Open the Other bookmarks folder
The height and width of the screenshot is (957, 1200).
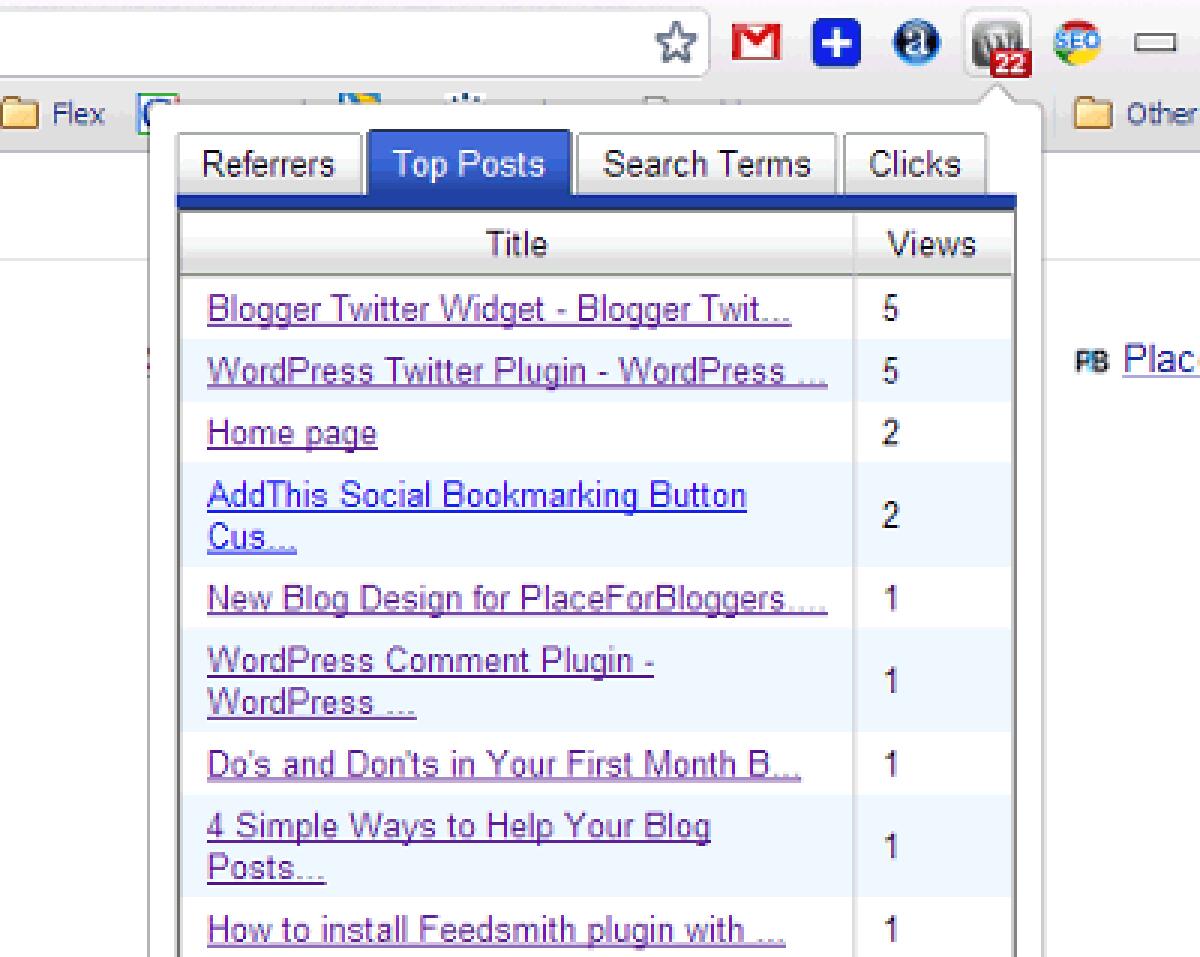[1137, 114]
